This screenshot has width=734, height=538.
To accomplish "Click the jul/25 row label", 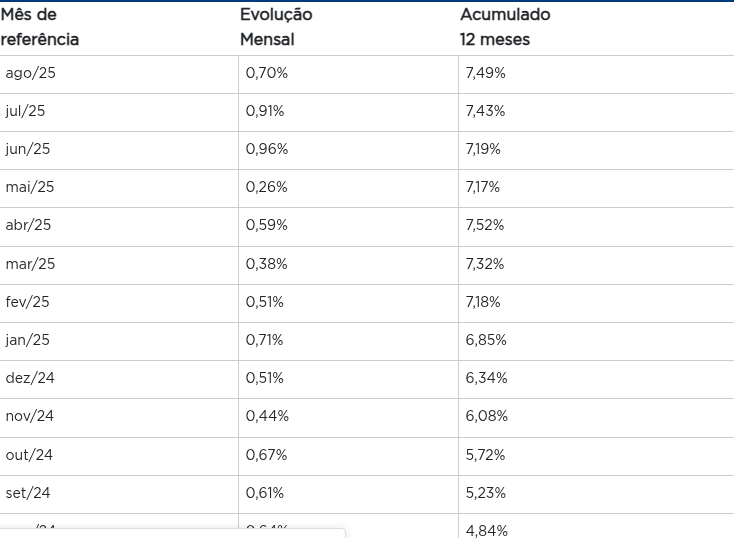I will pyautogui.click(x=25, y=111).
